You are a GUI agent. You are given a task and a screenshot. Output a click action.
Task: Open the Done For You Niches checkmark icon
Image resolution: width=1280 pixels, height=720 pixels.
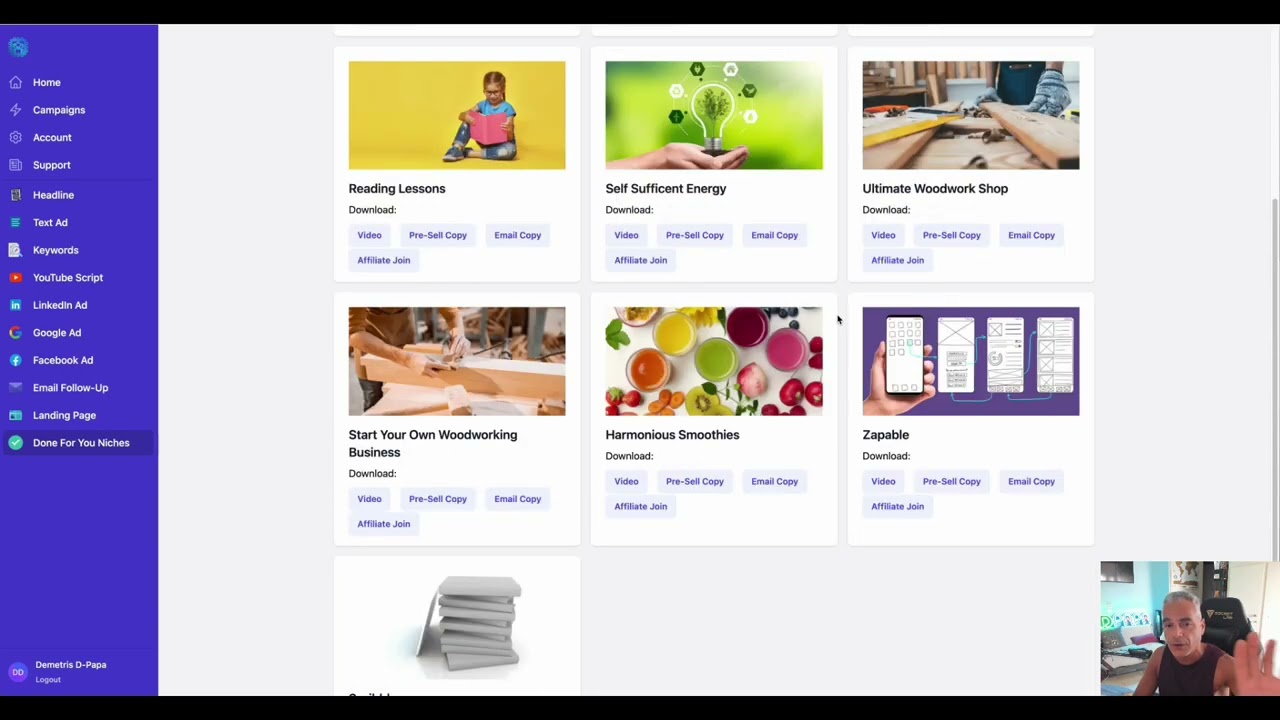point(15,443)
